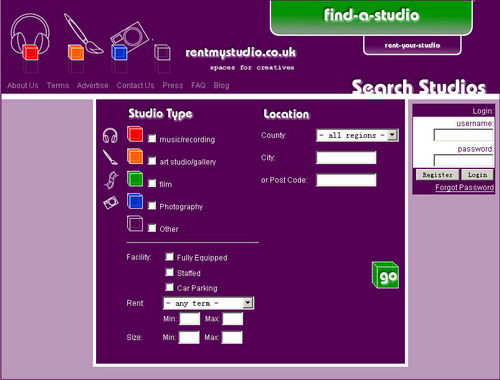The width and height of the screenshot is (500, 380).
Task: Enable the Staffed facility checkbox
Action: 169,272
